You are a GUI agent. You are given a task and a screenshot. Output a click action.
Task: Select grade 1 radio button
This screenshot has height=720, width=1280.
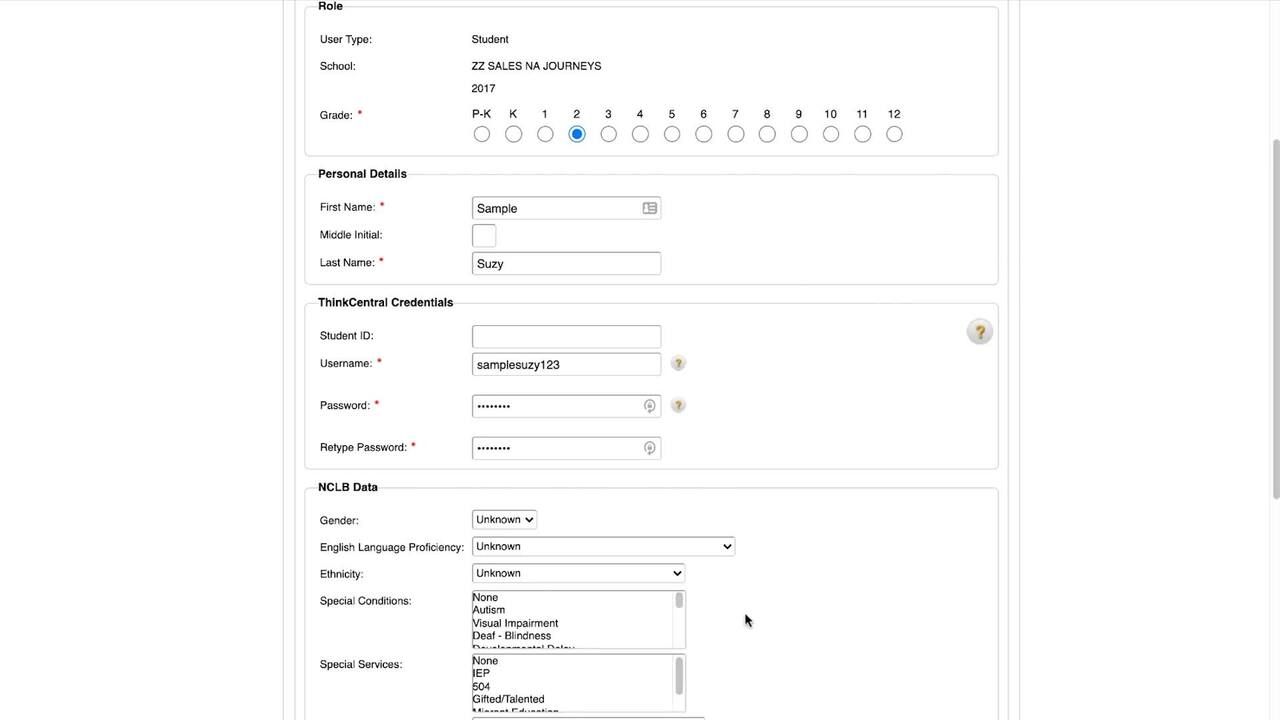coord(545,134)
